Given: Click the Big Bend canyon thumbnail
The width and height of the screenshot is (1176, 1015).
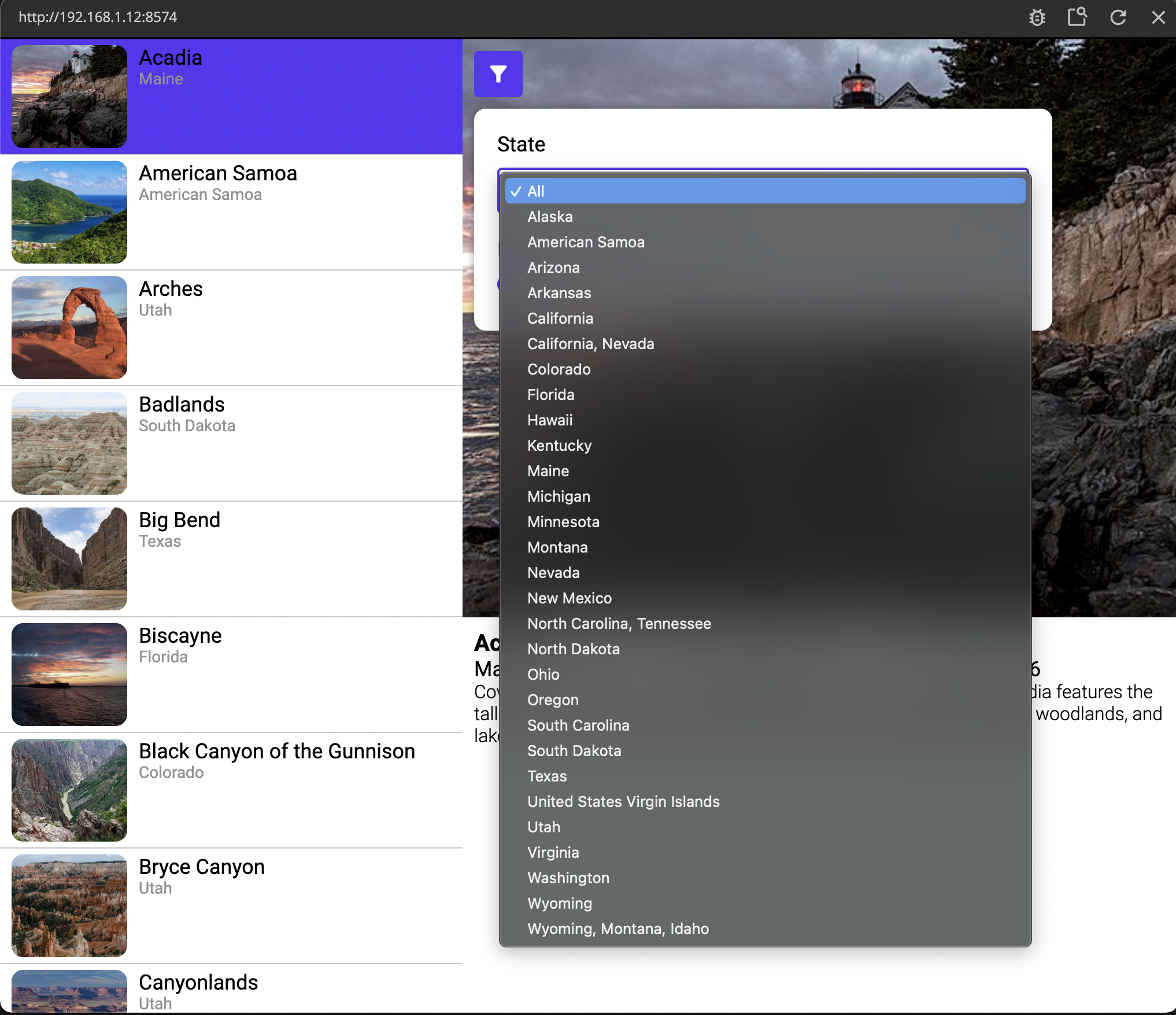Looking at the screenshot, I should tap(69, 559).
